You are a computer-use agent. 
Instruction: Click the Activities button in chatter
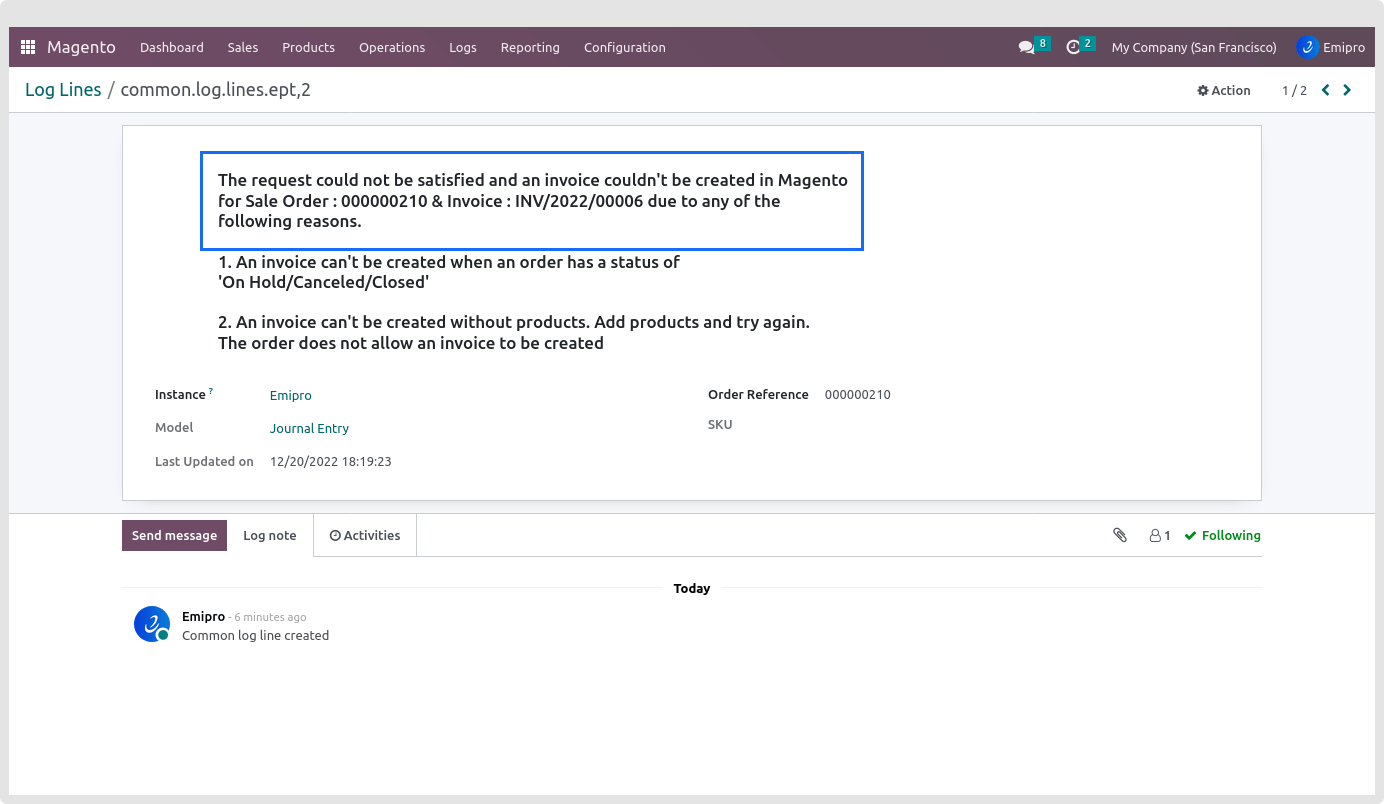(x=365, y=535)
